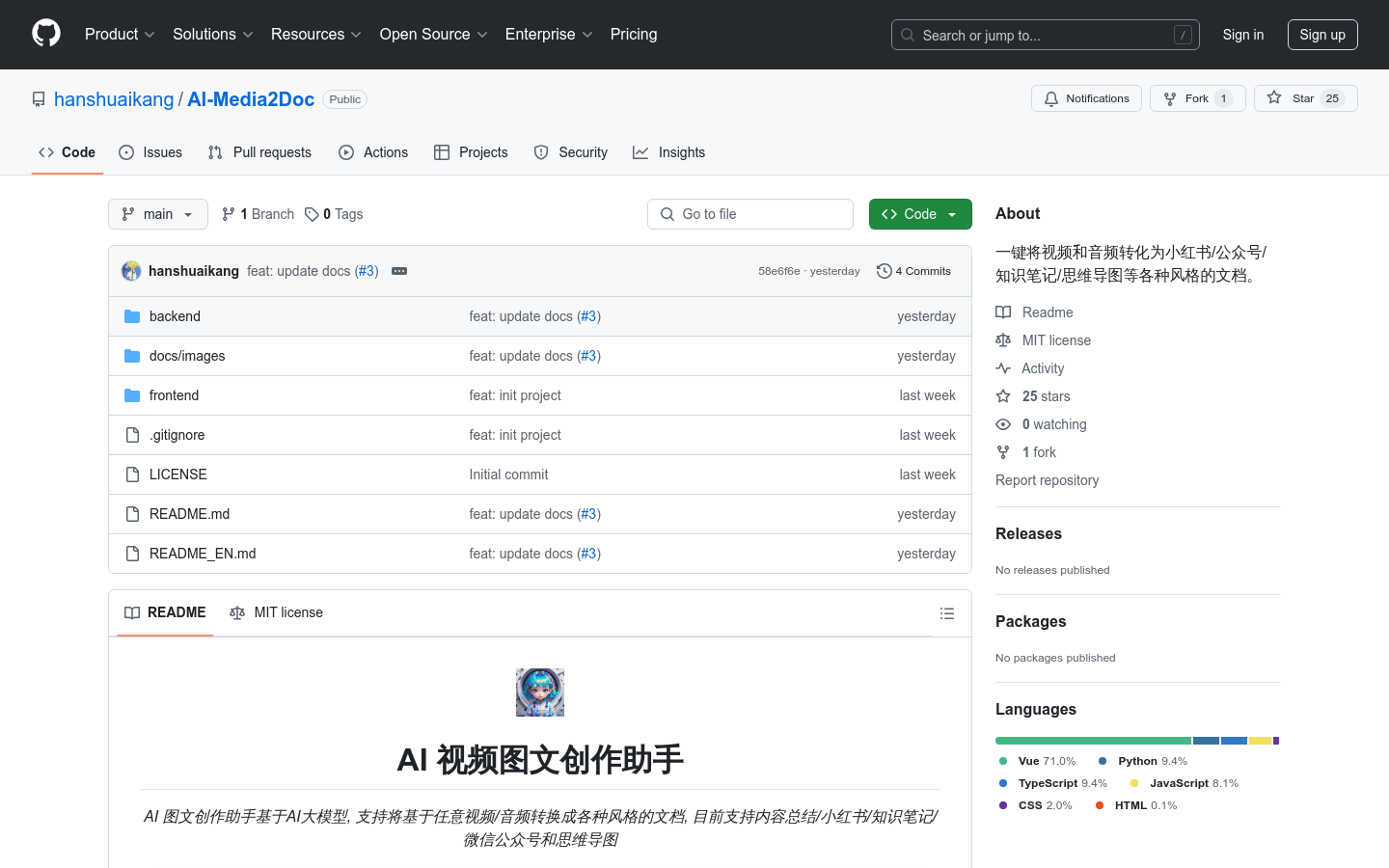Open the frontend folder icon
Image resolution: width=1389 pixels, height=868 pixels.
132,395
